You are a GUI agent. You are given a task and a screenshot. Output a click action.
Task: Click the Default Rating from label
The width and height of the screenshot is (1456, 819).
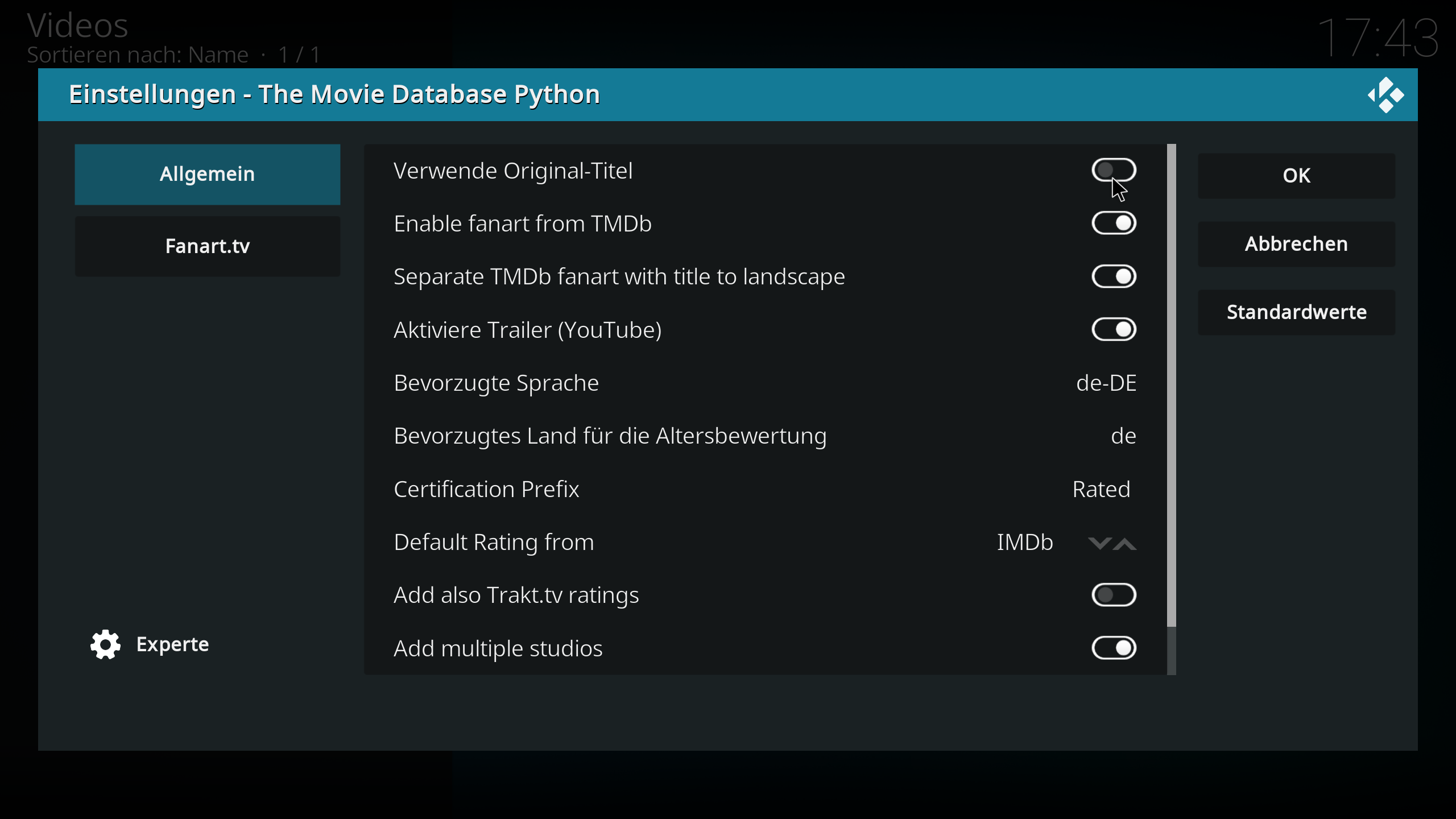coord(494,542)
